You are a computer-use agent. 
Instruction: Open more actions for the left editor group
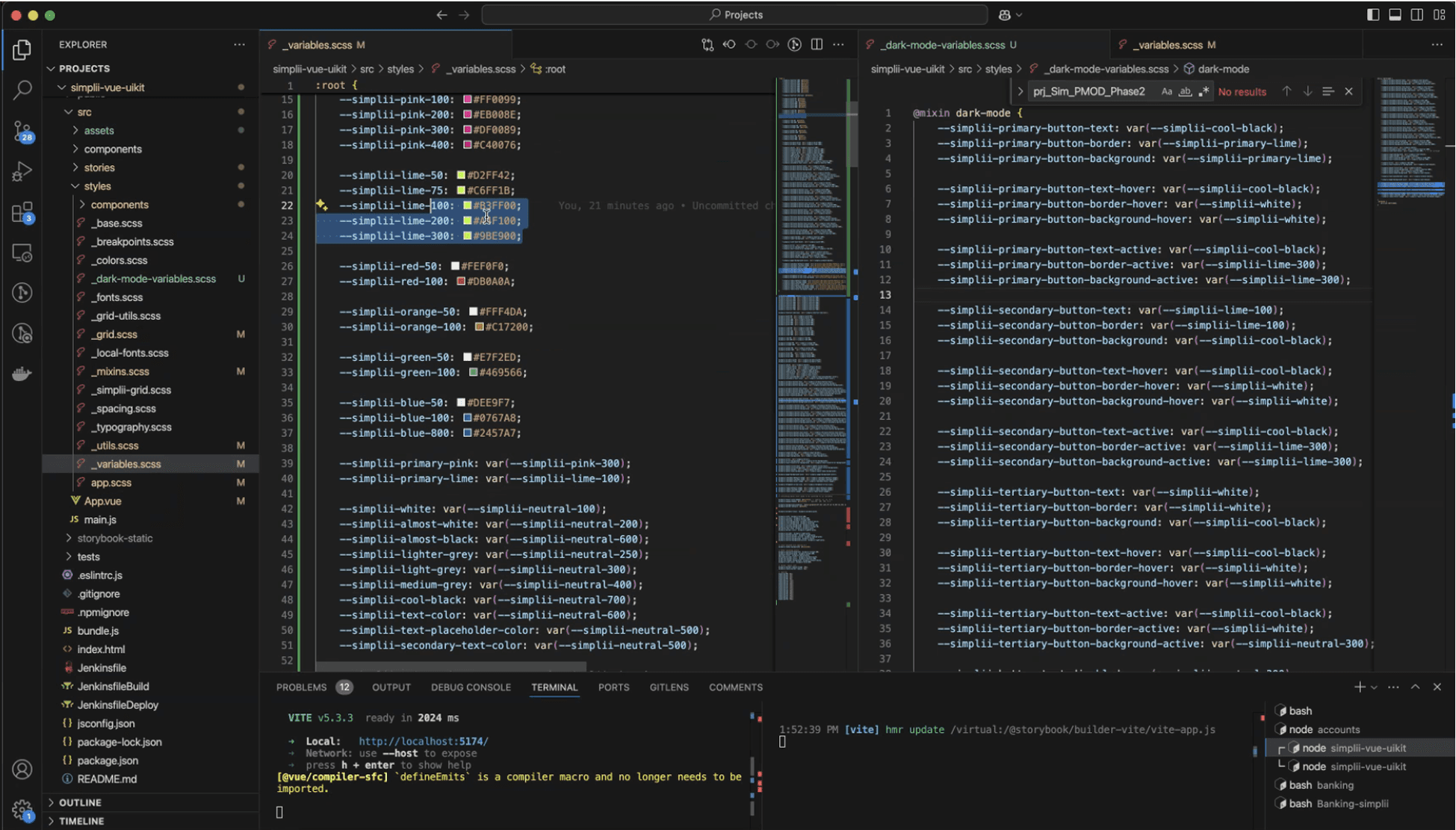pos(839,45)
